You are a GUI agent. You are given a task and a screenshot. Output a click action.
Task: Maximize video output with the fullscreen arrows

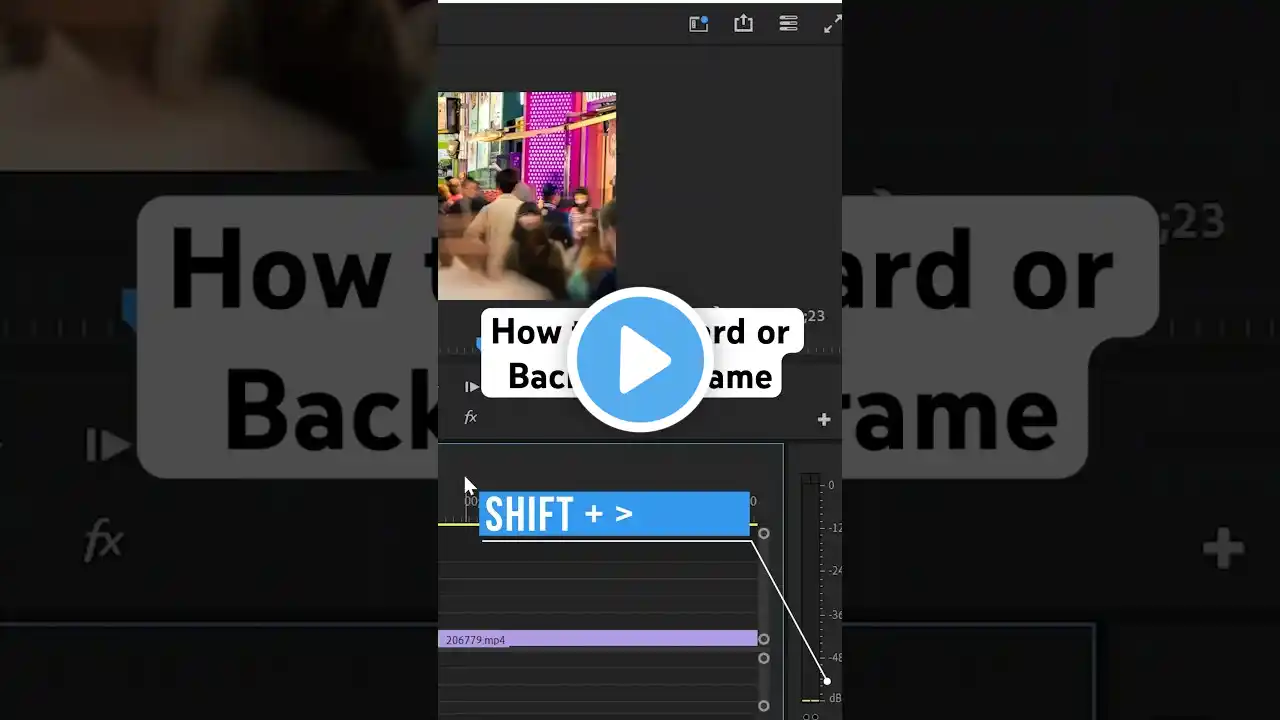tap(832, 24)
